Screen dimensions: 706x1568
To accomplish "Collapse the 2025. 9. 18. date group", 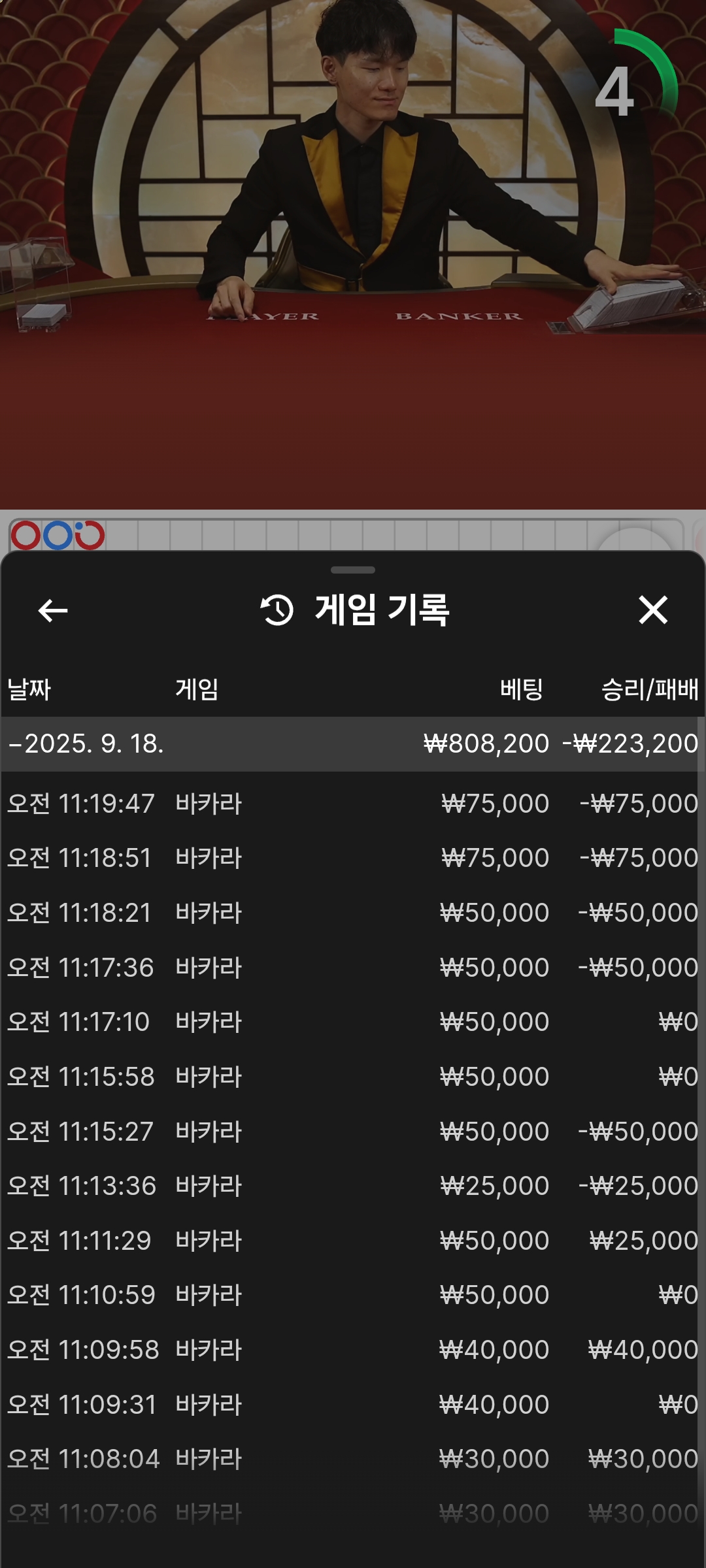I will [x=353, y=743].
